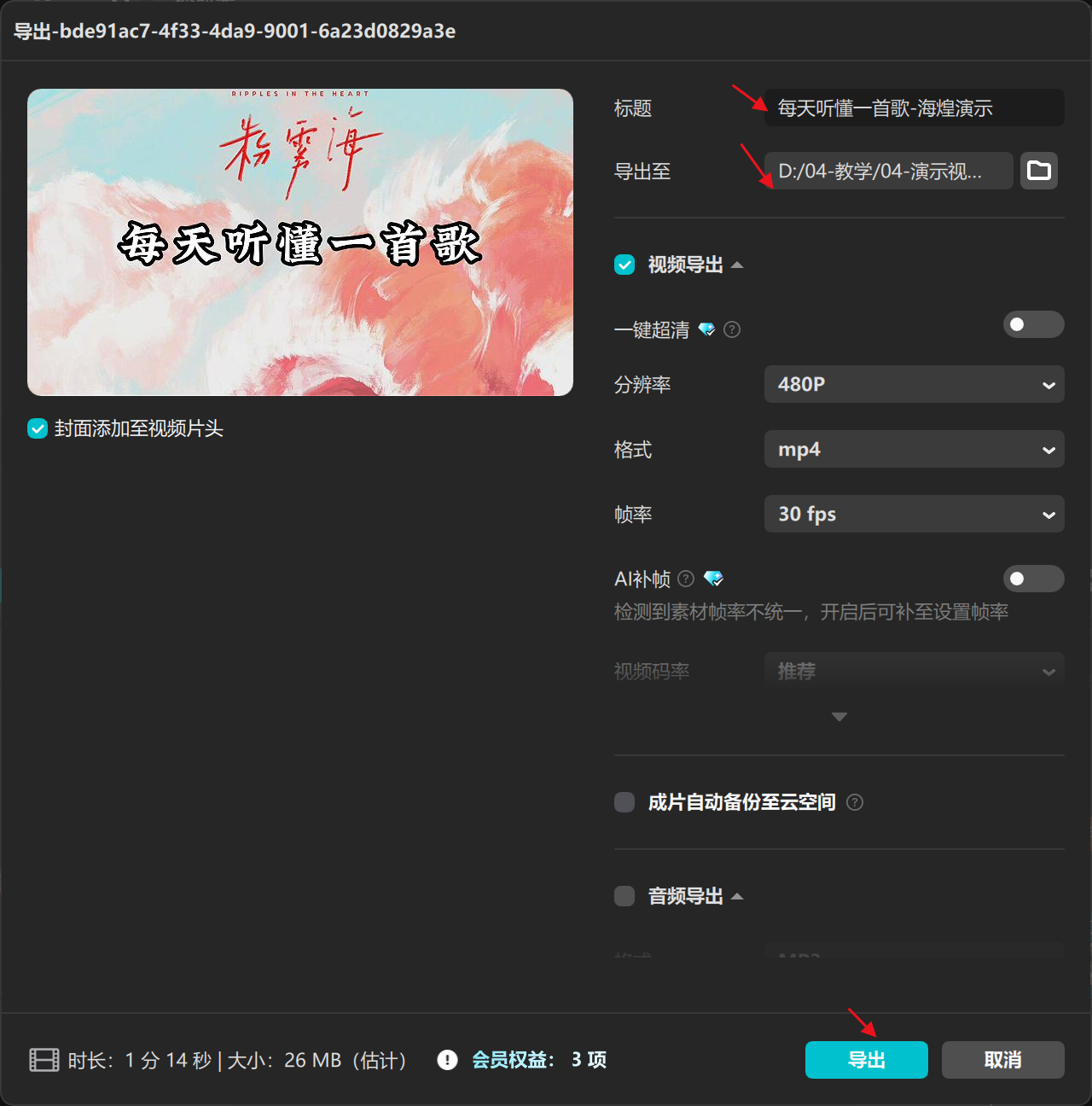The image size is (1092, 1106).
Task: Click the exclamation info icon near 会员权益
Action: pyautogui.click(x=447, y=1060)
